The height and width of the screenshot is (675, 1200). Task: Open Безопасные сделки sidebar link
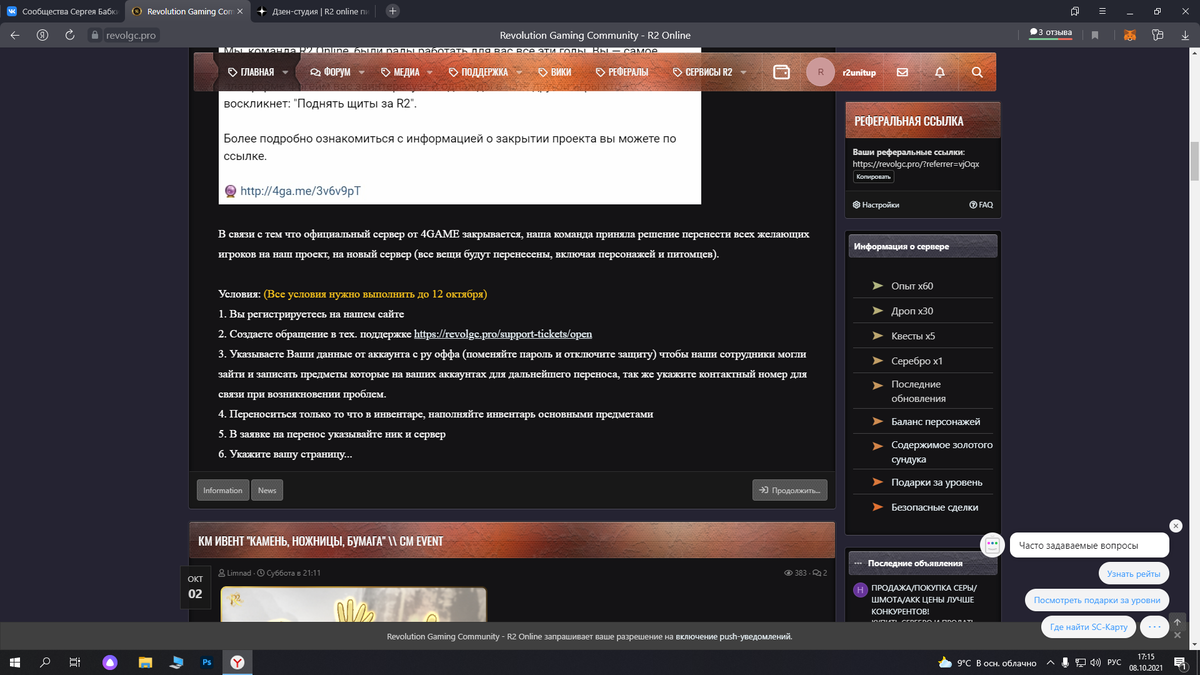tap(934, 507)
